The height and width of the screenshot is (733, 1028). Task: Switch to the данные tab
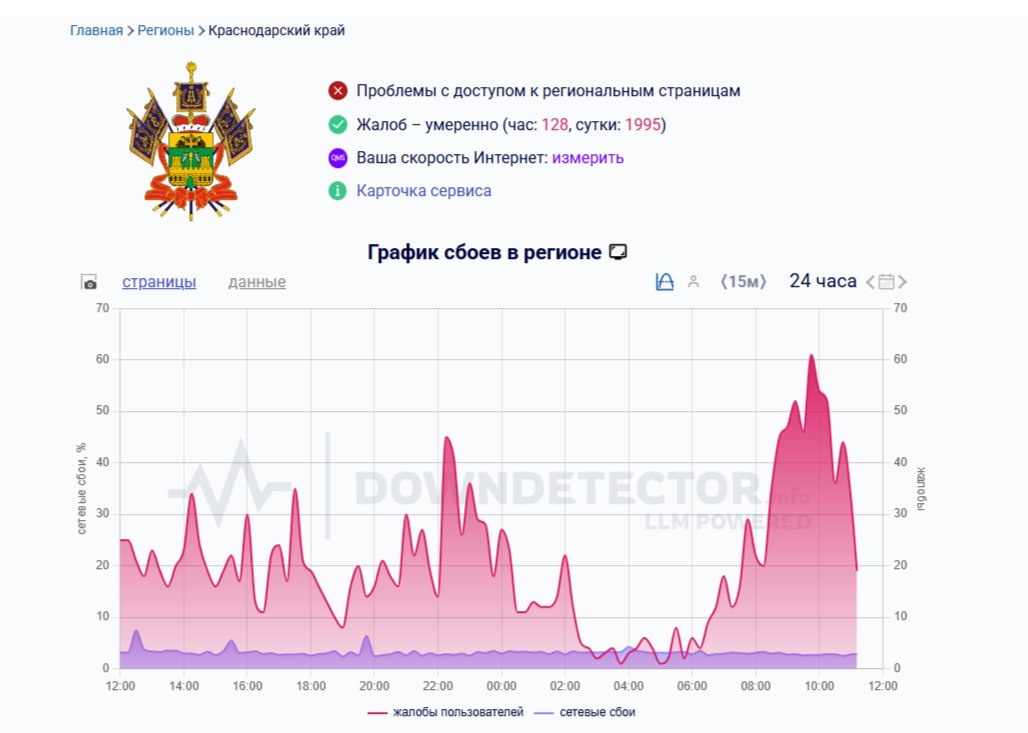click(256, 283)
